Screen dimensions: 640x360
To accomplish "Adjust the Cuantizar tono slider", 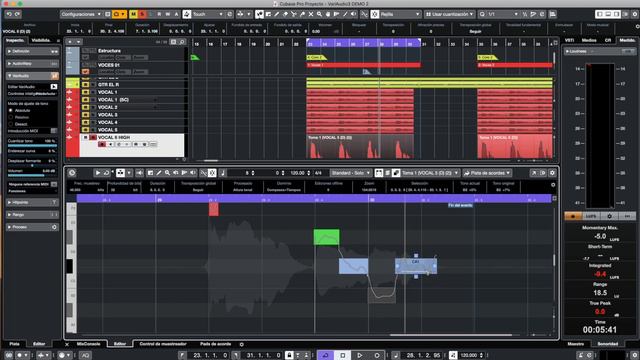I will pos(32,145).
